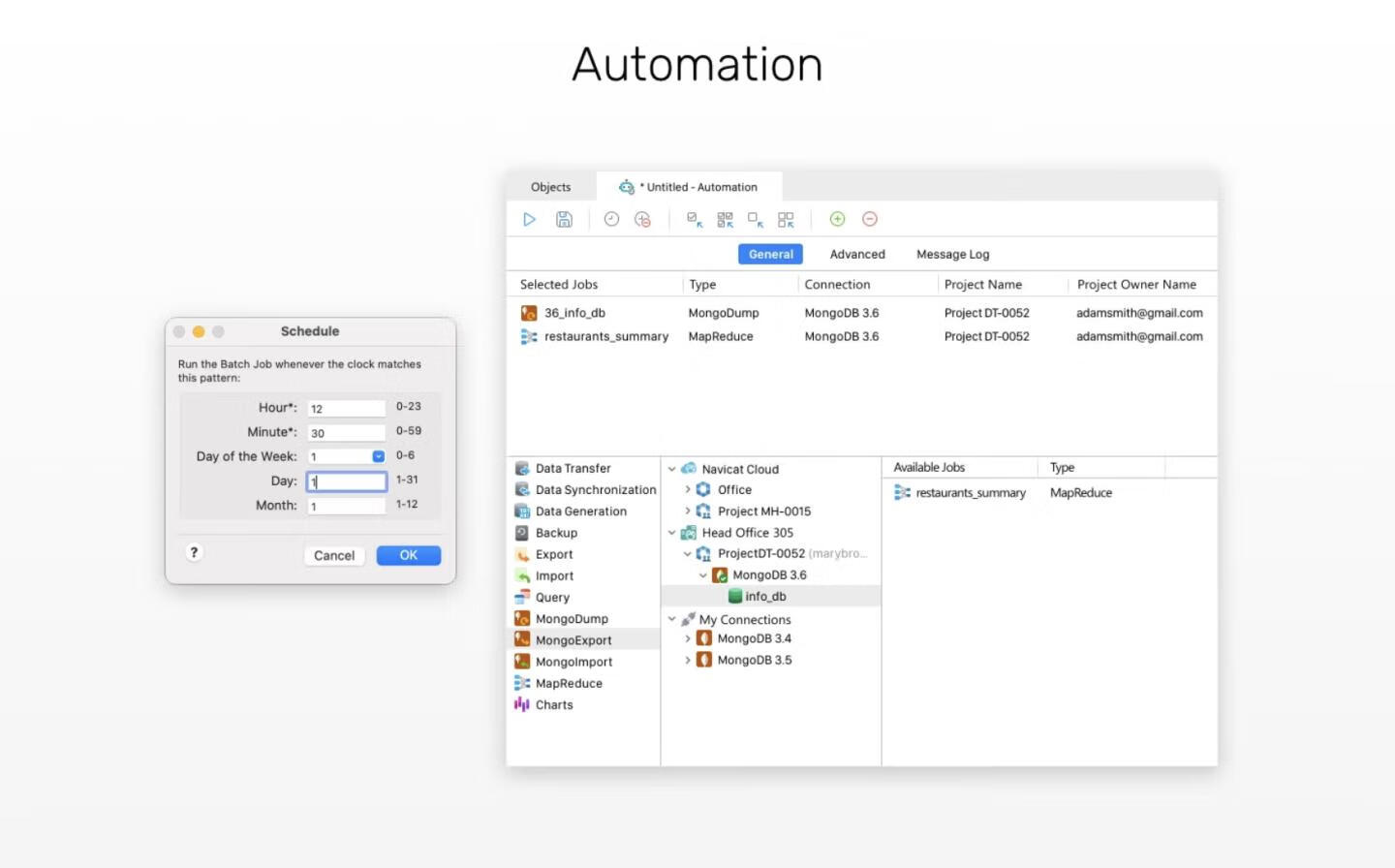The height and width of the screenshot is (868, 1395).
Task: Select the Untitled - Automation tab
Action: coord(689,187)
